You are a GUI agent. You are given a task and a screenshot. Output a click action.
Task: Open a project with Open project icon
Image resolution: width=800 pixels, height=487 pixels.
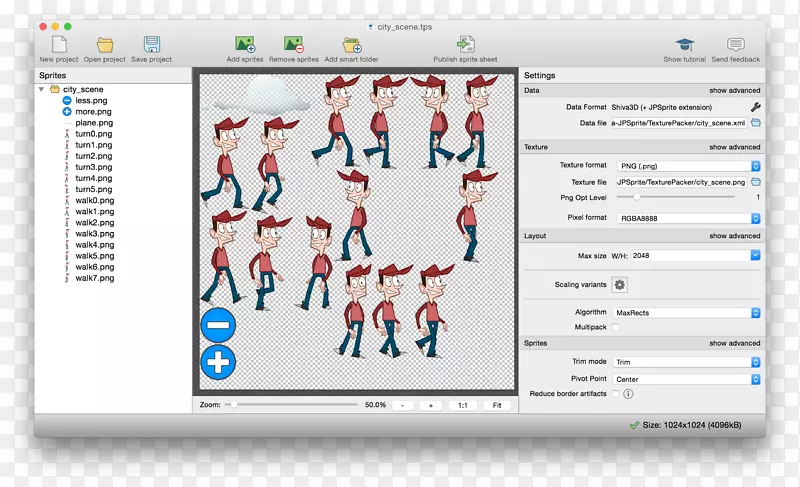[x=105, y=45]
